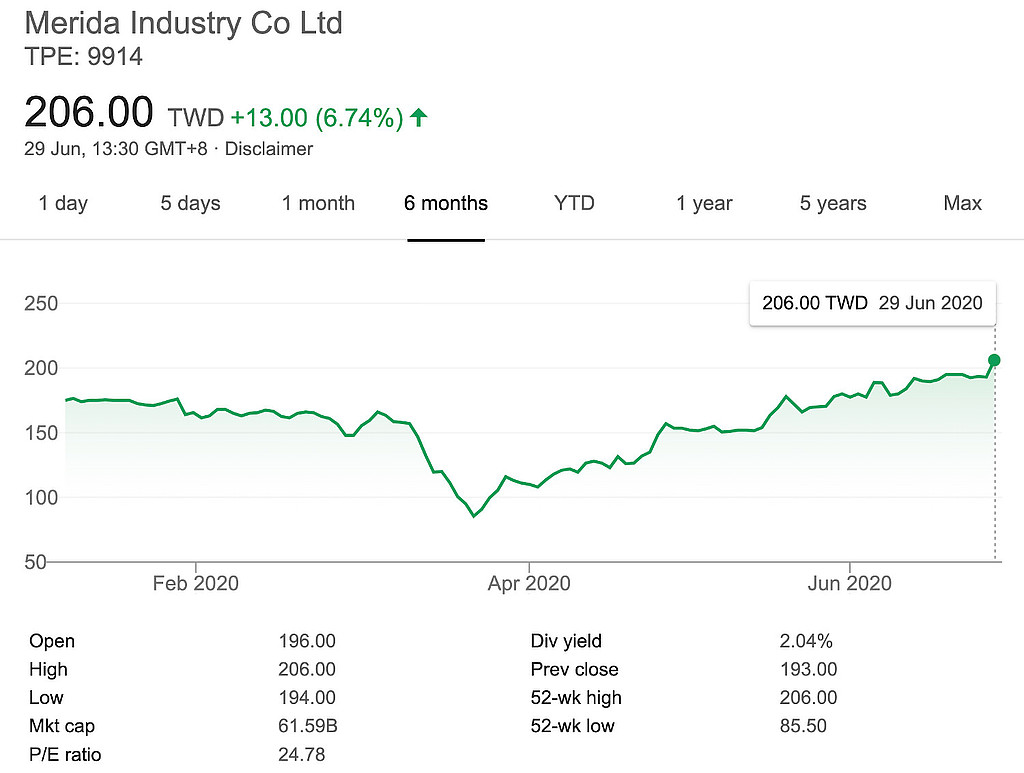Open the Disclaimer link
Image resolution: width=1024 pixels, height=773 pixels.
(x=269, y=149)
